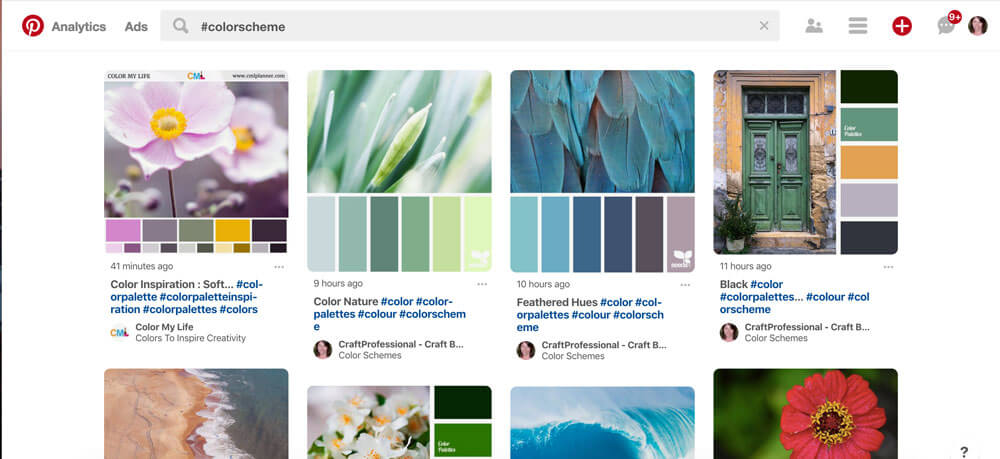Click the red plus create pin button
The height and width of the screenshot is (459, 1000).
tap(902, 26)
